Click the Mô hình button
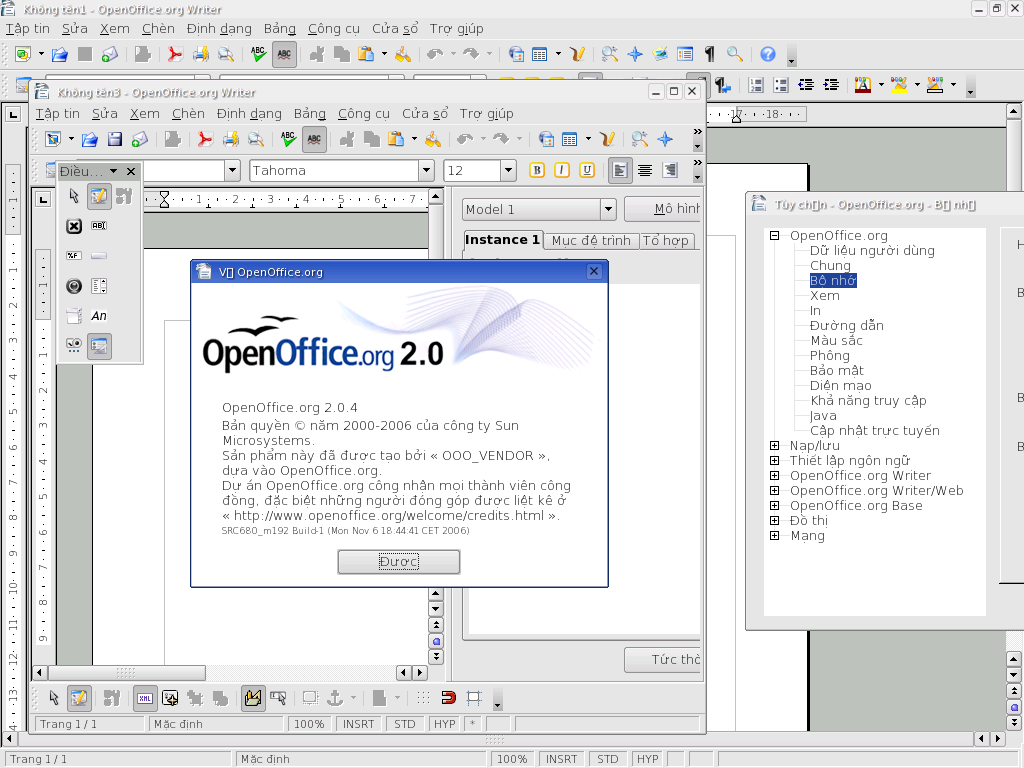1024x768 pixels. (x=662, y=209)
